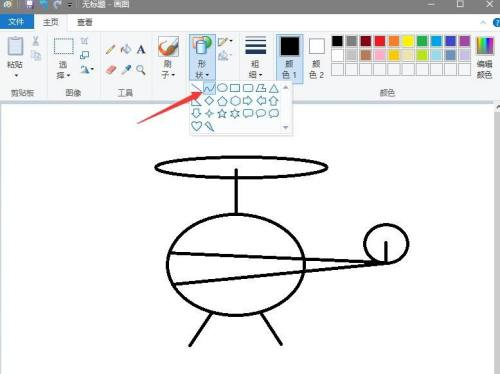Choose the Curve shape in gallery
500x374 pixels.
click(x=209, y=88)
